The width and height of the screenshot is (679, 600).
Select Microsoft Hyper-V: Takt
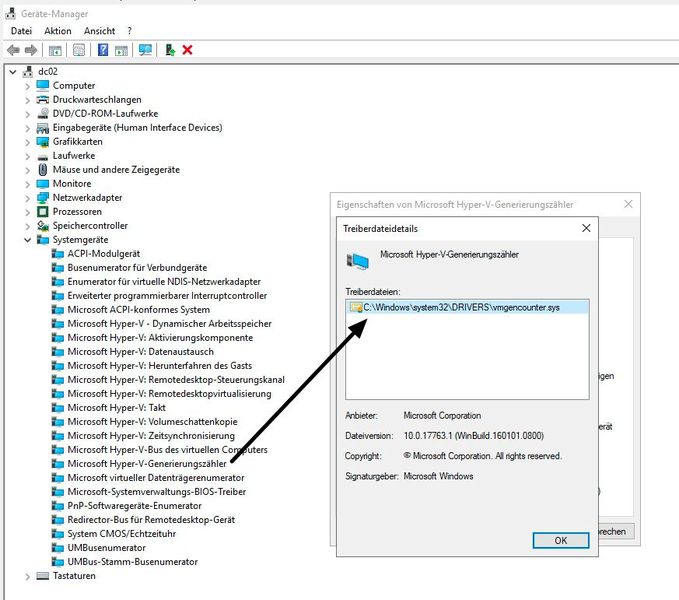116,407
